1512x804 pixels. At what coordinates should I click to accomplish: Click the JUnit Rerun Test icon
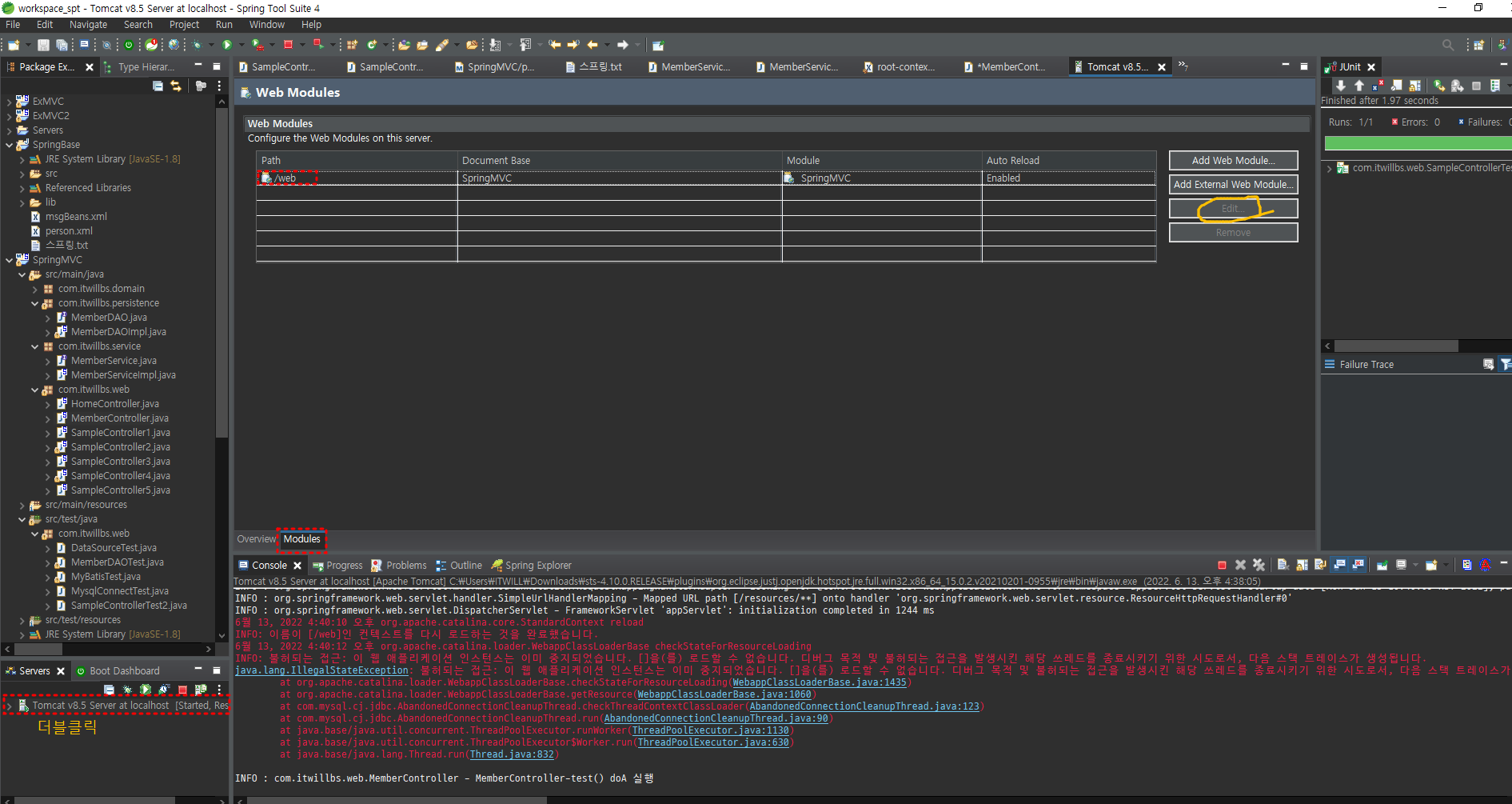[x=1438, y=85]
